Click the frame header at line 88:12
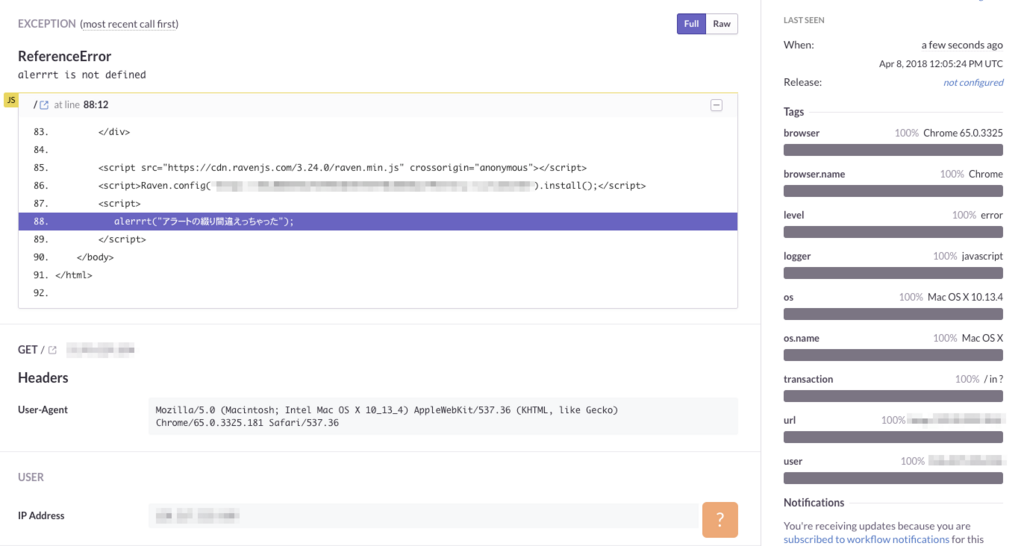Viewport: 1024px width, 546px height. tap(96, 105)
